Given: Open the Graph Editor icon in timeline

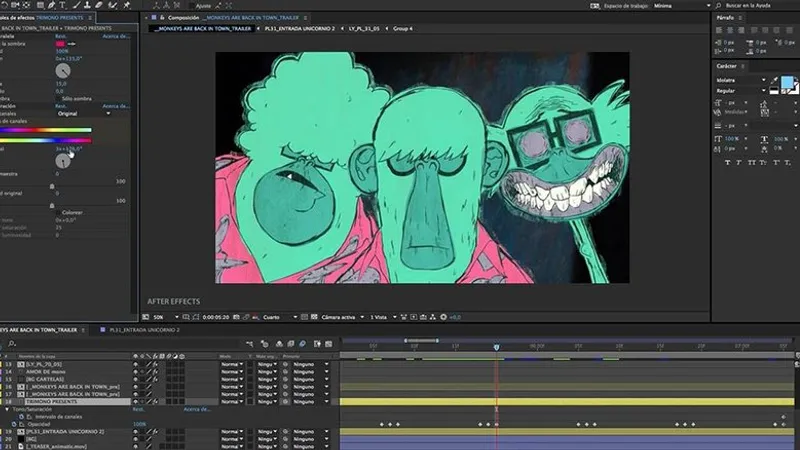Looking at the screenshot, I should [329, 344].
